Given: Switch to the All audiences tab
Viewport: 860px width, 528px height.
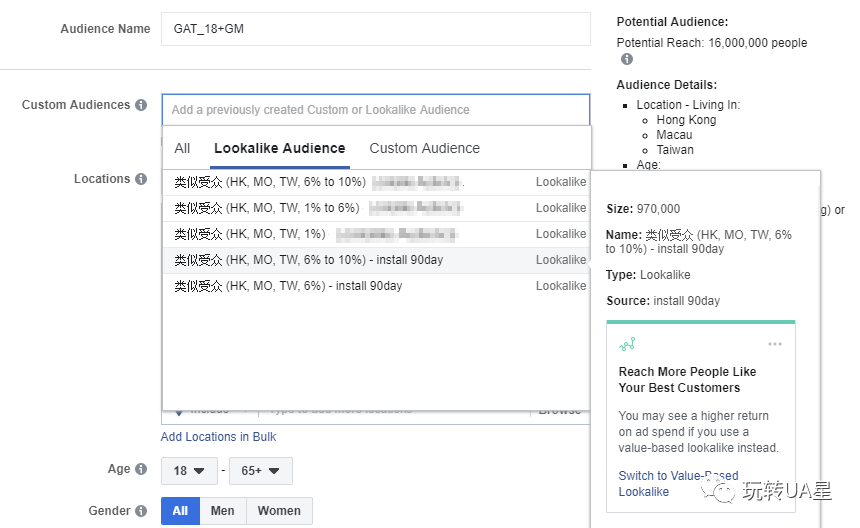Looking at the screenshot, I should tap(182, 148).
